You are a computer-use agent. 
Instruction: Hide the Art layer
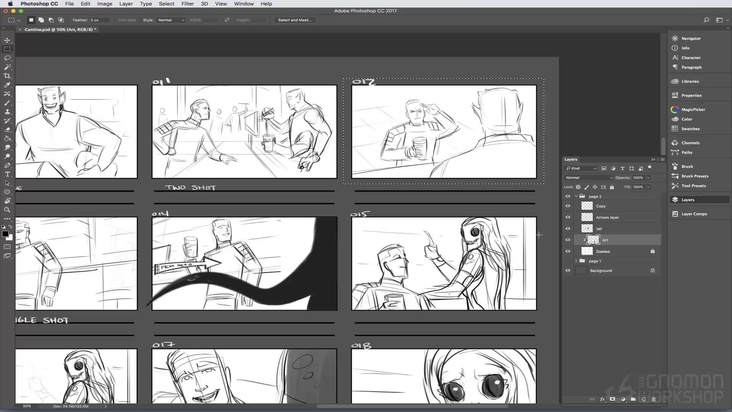coord(568,240)
